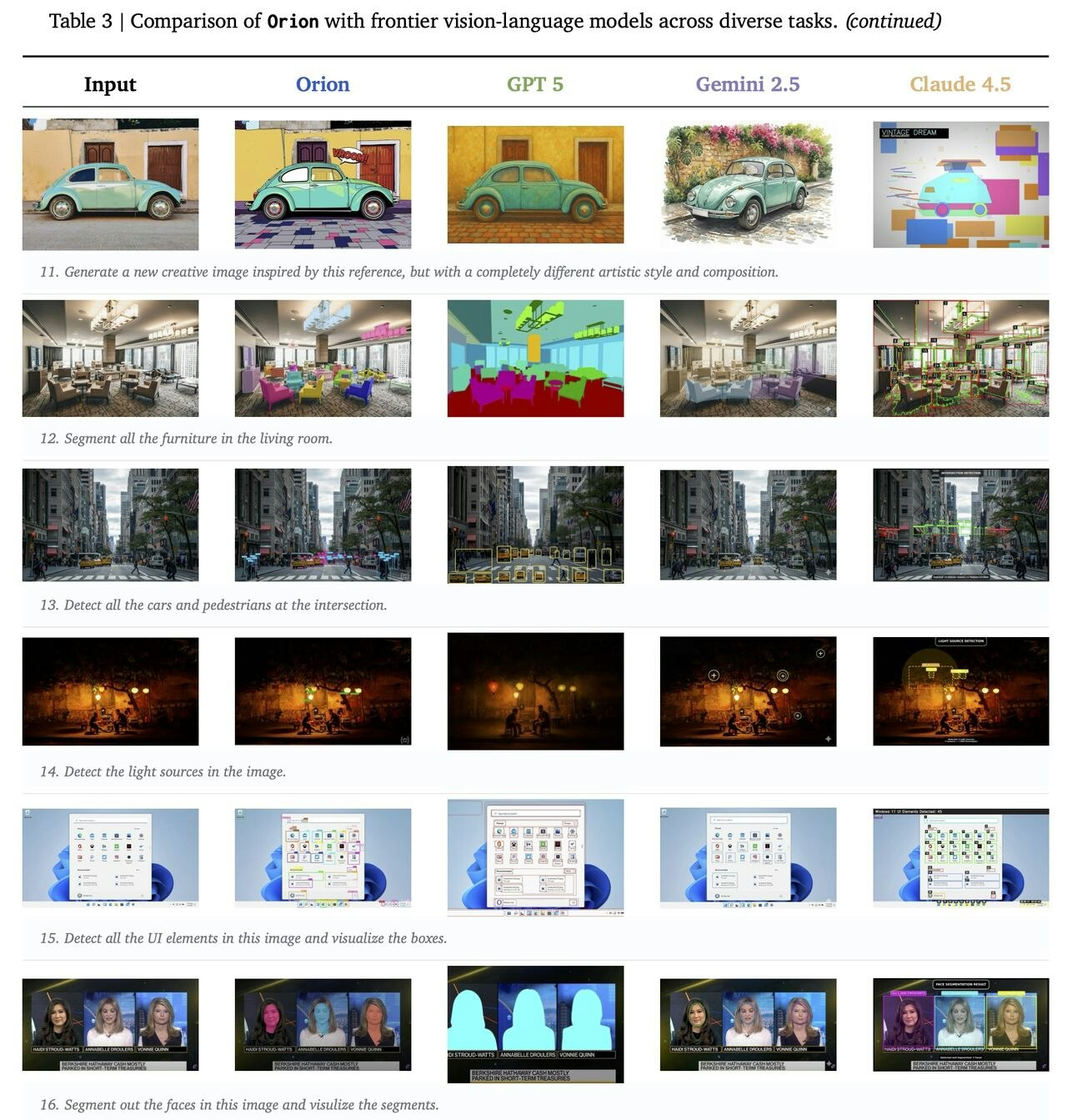
Task: Expand the Recommended section with its More control
Action: click(x=138, y=869)
